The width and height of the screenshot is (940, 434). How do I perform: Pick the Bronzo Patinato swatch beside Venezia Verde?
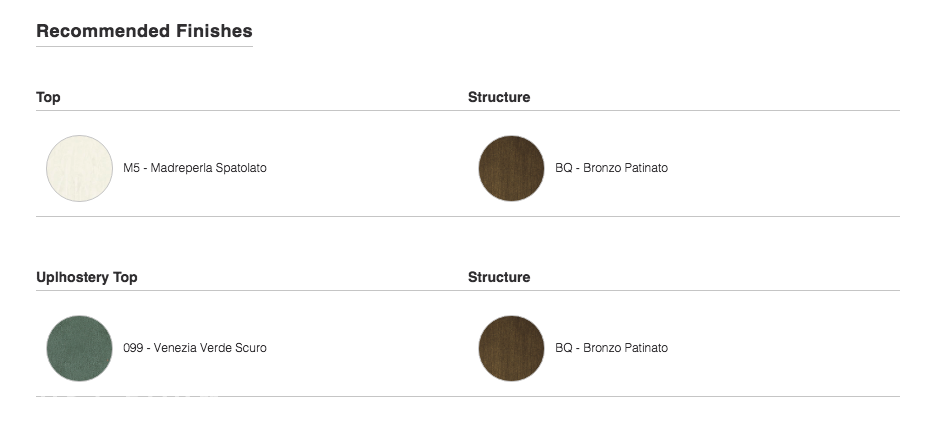(x=511, y=348)
